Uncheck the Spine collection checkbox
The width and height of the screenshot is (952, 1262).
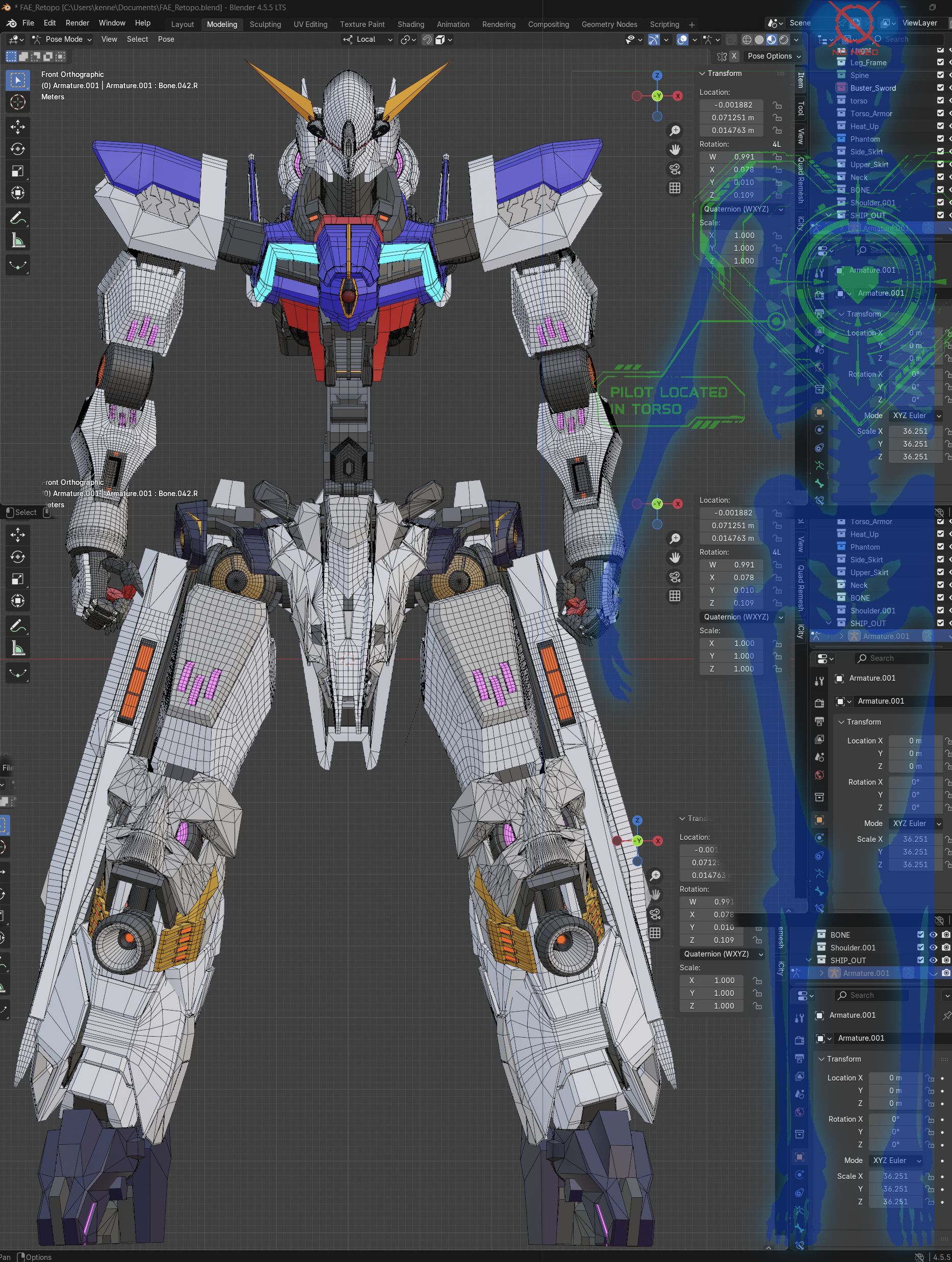[940, 75]
